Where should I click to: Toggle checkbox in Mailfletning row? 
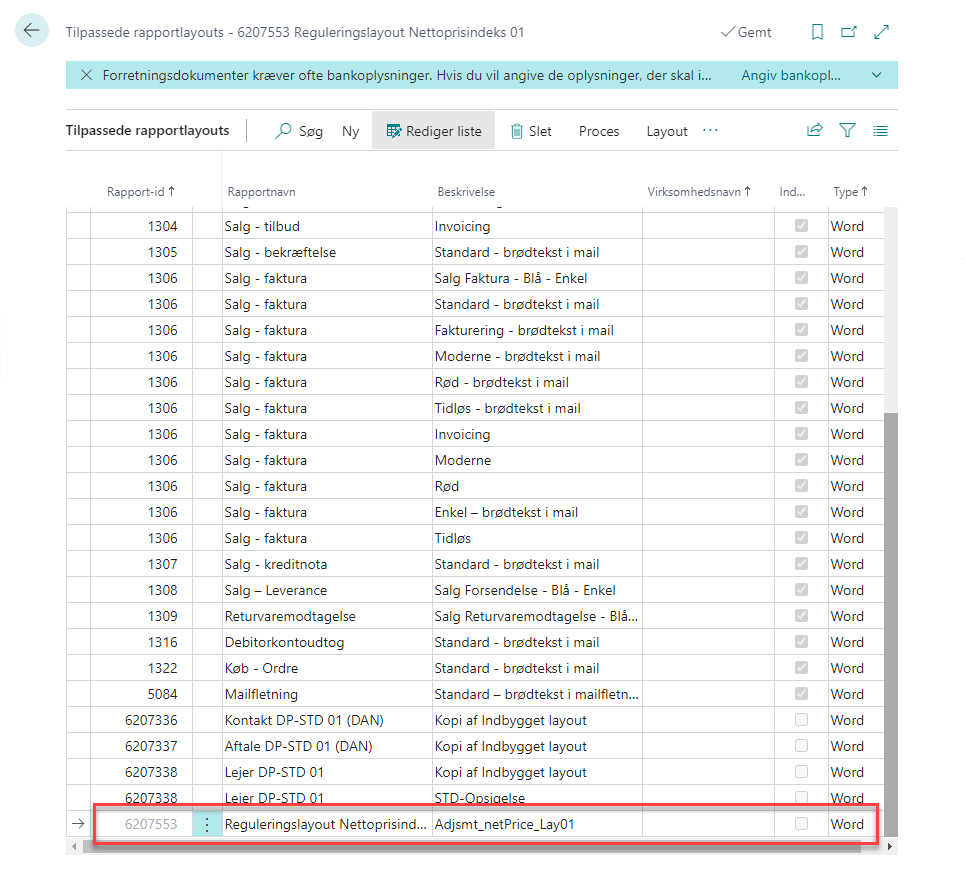pos(801,694)
